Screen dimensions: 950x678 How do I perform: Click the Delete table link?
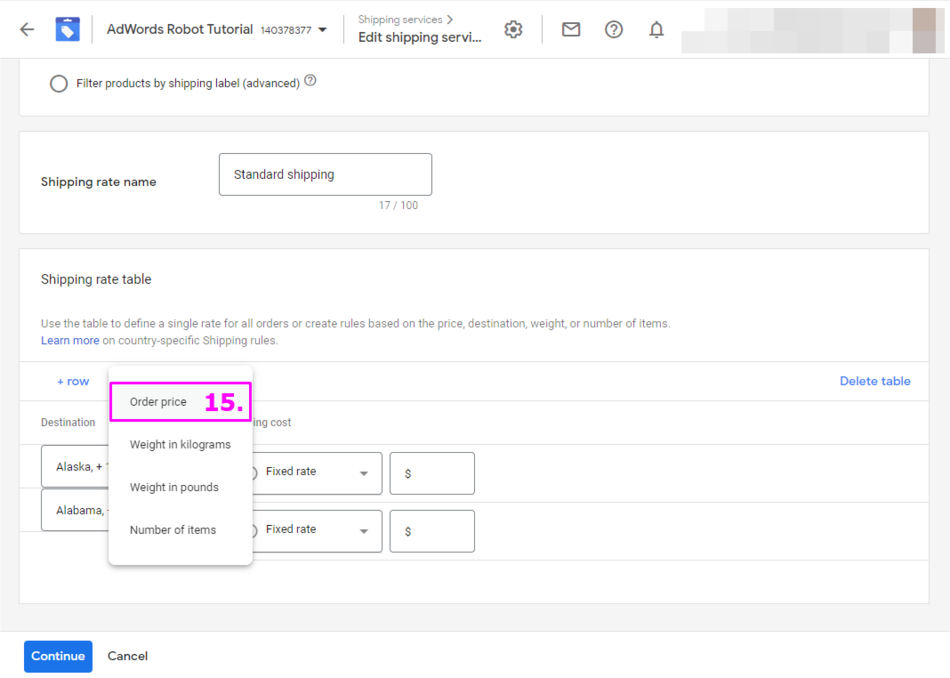(874, 381)
